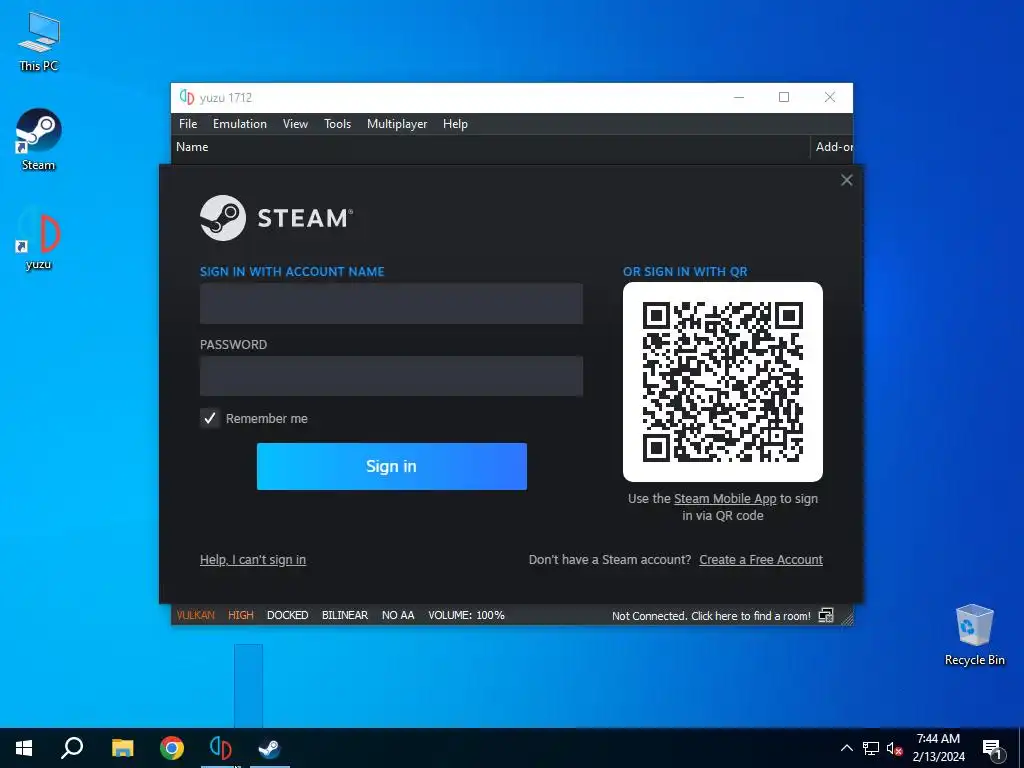Image resolution: width=1024 pixels, height=768 pixels.
Task: Click the Steam password input field
Action: (x=391, y=376)
